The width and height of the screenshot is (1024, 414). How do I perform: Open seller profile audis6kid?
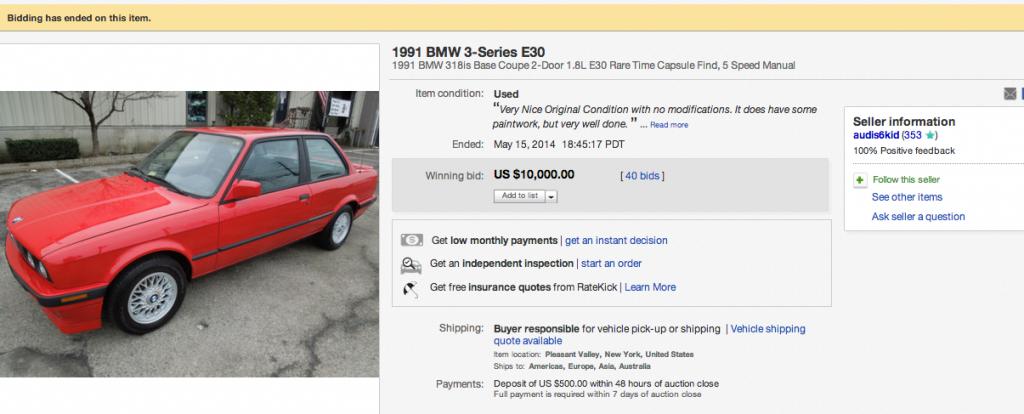coord(876,135)
